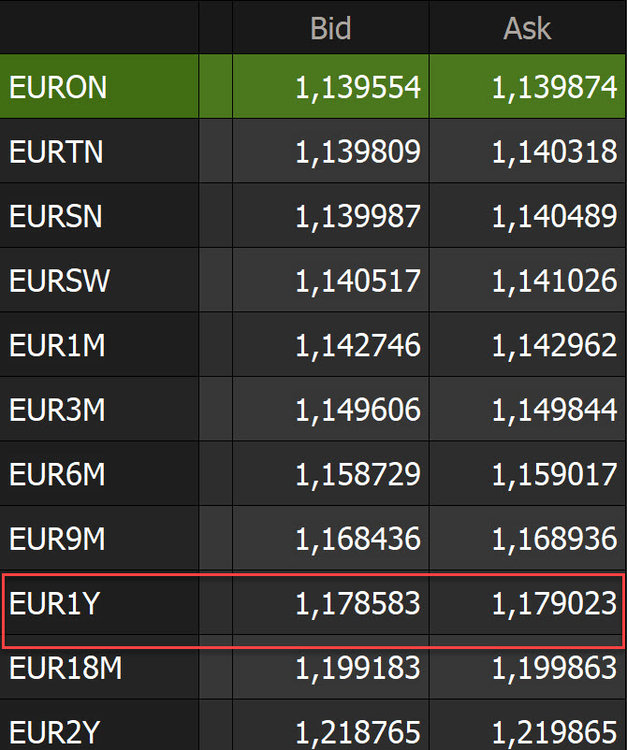This screenshot has height=750, width=627.
Task: Click the EUR6M bid value 1,158729
Action: click(x=357, y=474)
